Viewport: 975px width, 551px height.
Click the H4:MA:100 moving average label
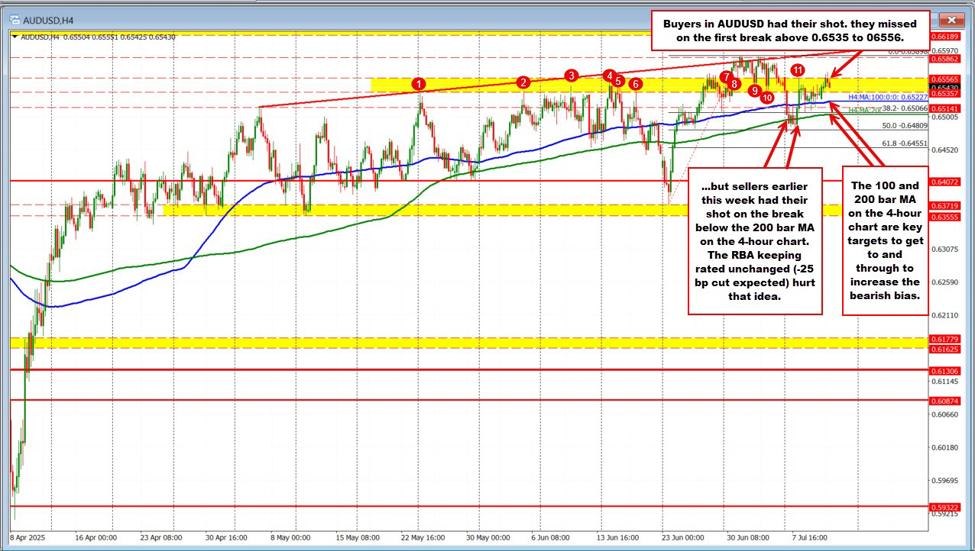coord(888,97)
